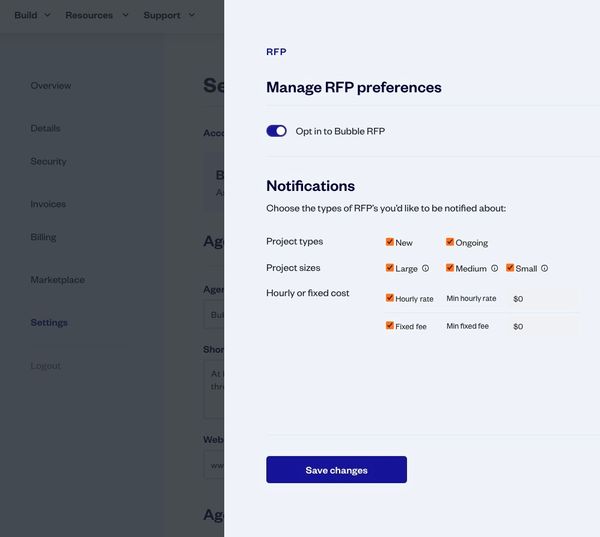Expand the Support dropdown menu
The height and width of the screenshot is (537, 600).
[168, 15]
